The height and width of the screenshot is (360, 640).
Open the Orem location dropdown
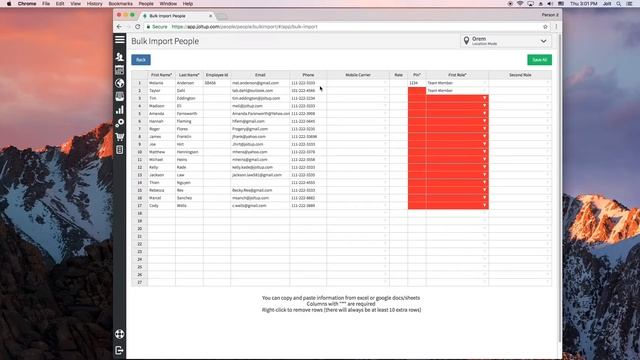[506, 41]
